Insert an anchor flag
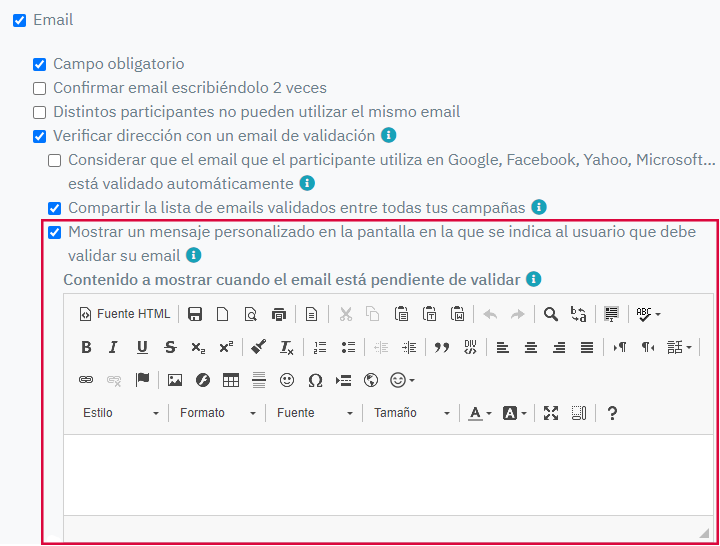Viewport: 720px width, 546px height. coord(142,380)
